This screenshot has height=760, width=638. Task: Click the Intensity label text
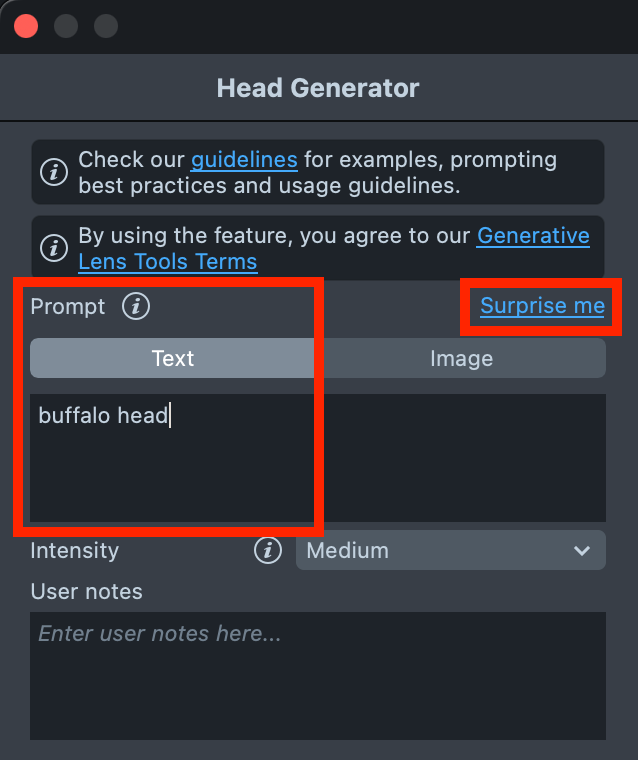(75, 550)
